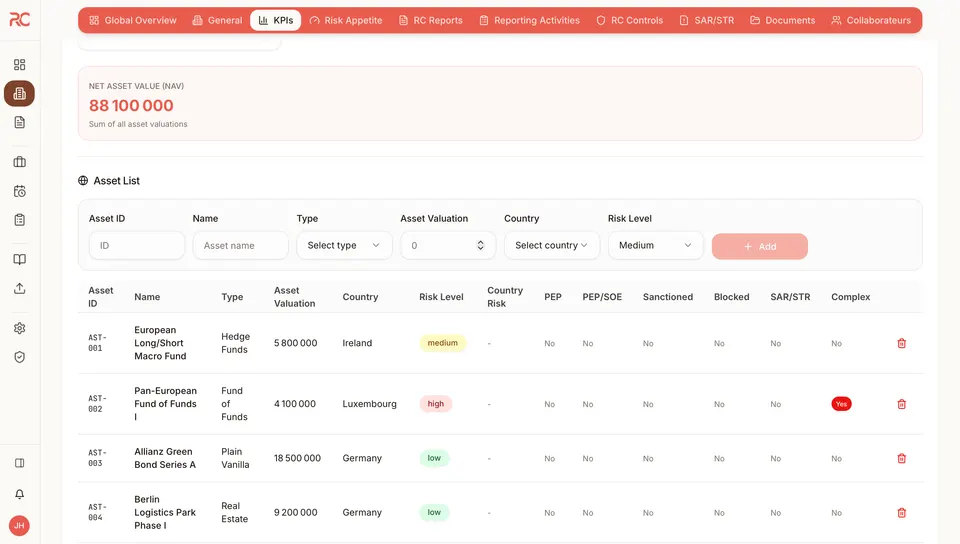Click the upload icon in sidebar

tap(20, 288)
